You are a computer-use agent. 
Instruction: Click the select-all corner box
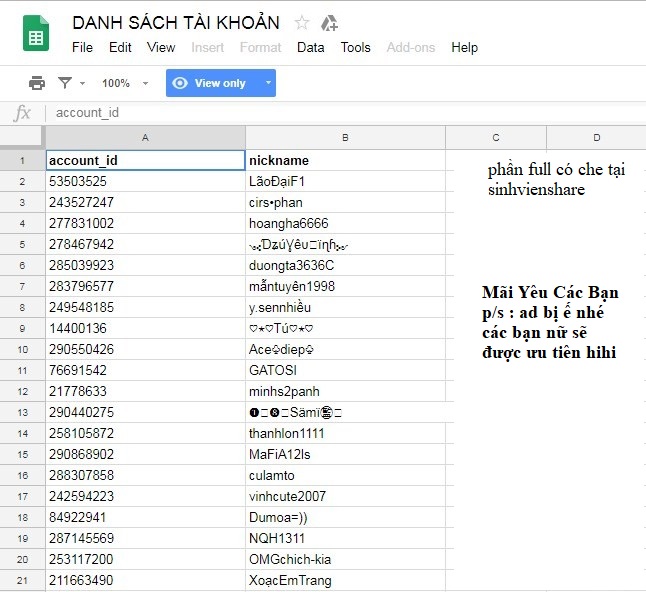22,138
